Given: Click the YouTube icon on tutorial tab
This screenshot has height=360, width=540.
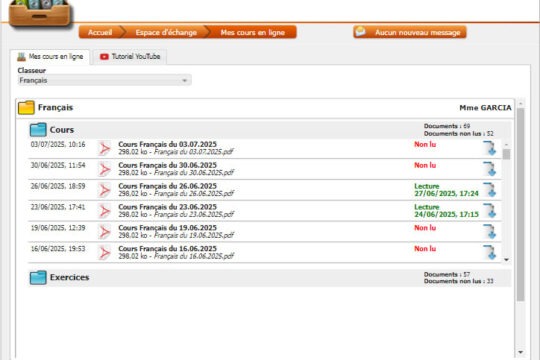Looking at the screenshot, I should point(104,56).
